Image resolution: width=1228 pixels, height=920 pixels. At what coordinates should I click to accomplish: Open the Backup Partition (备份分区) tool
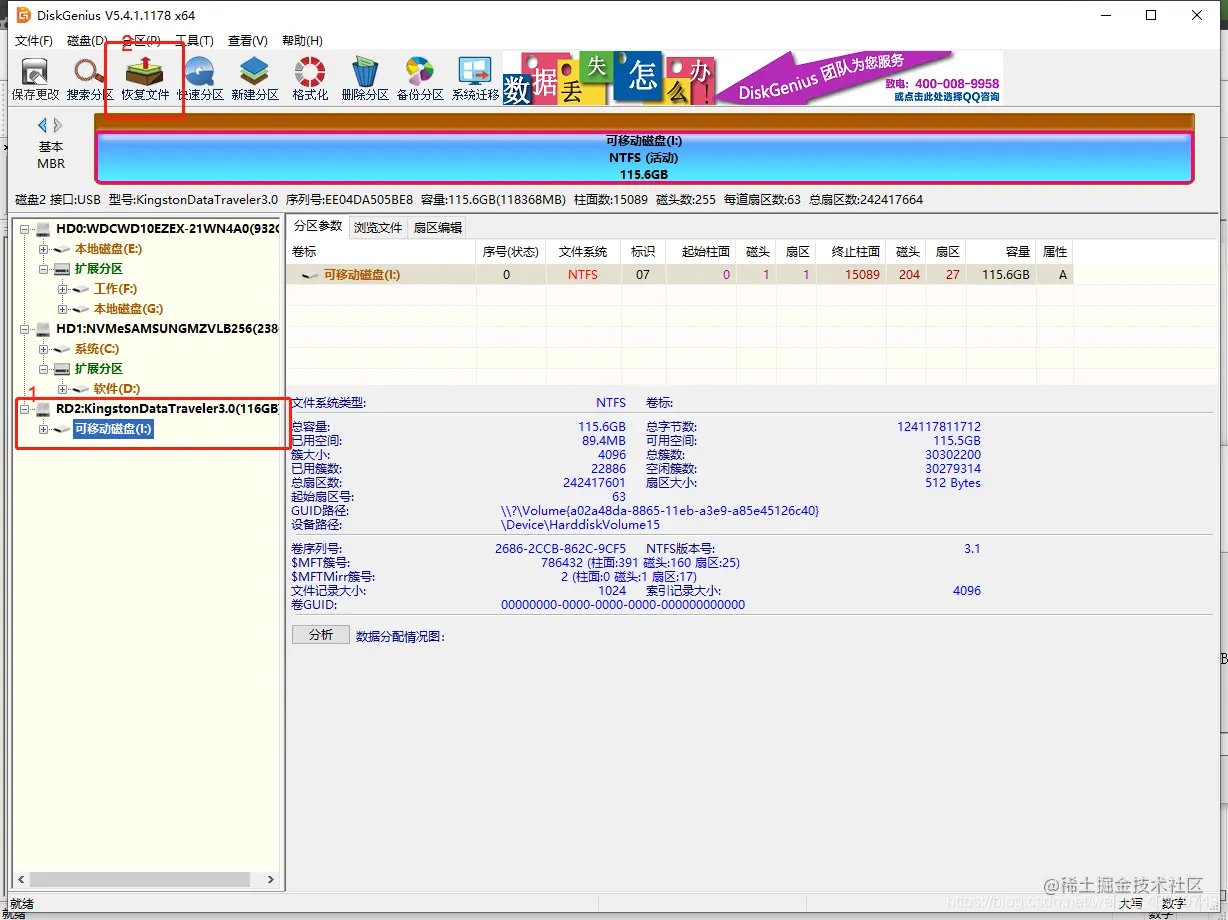tap(420, 79)
